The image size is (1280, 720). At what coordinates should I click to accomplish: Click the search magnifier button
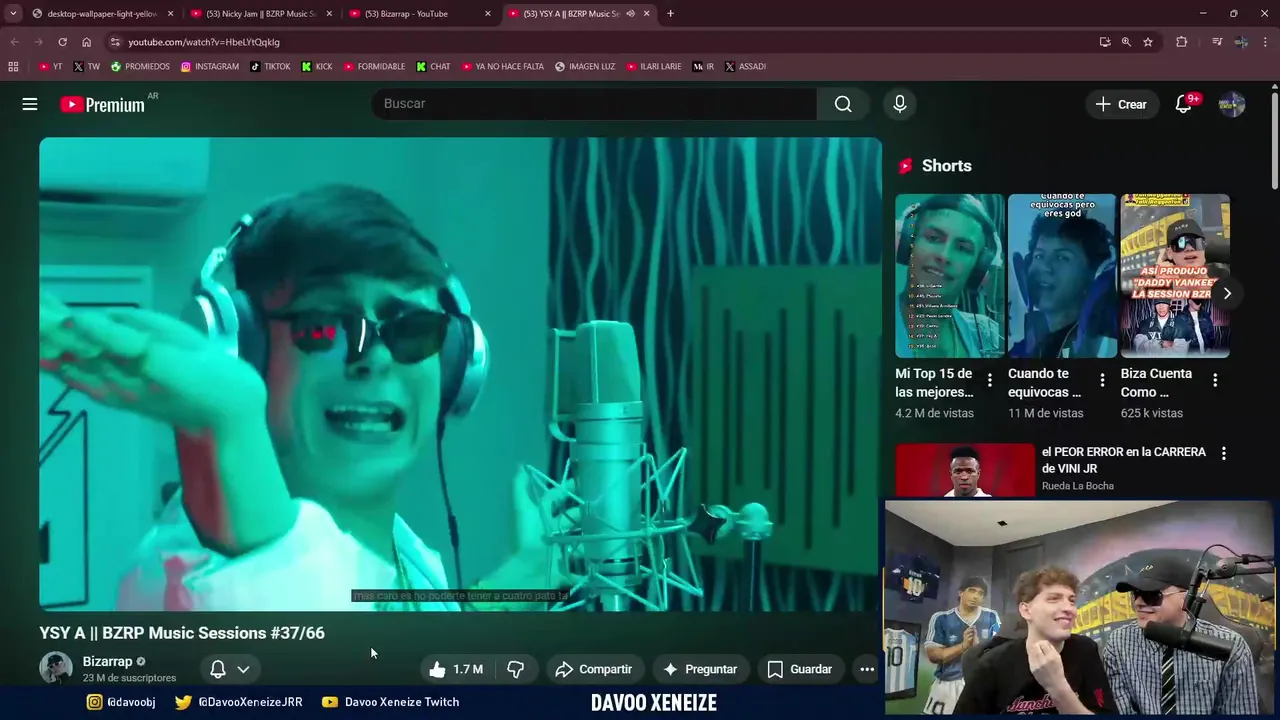coord(843,104)
